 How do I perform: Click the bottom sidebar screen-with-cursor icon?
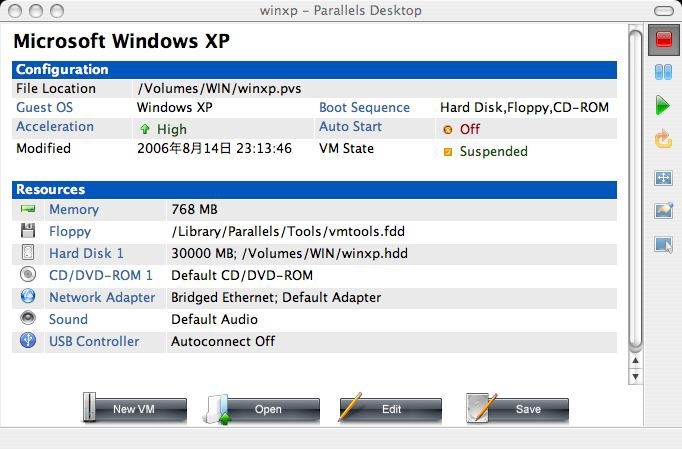[x=663, y=245]
